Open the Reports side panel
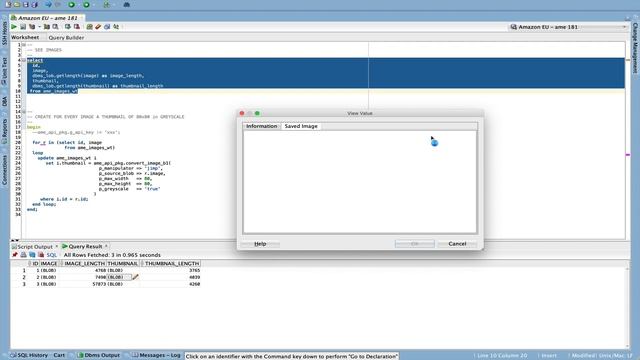Image resolution: width=640 pixels, height=360 pixels. pos(4,131)
